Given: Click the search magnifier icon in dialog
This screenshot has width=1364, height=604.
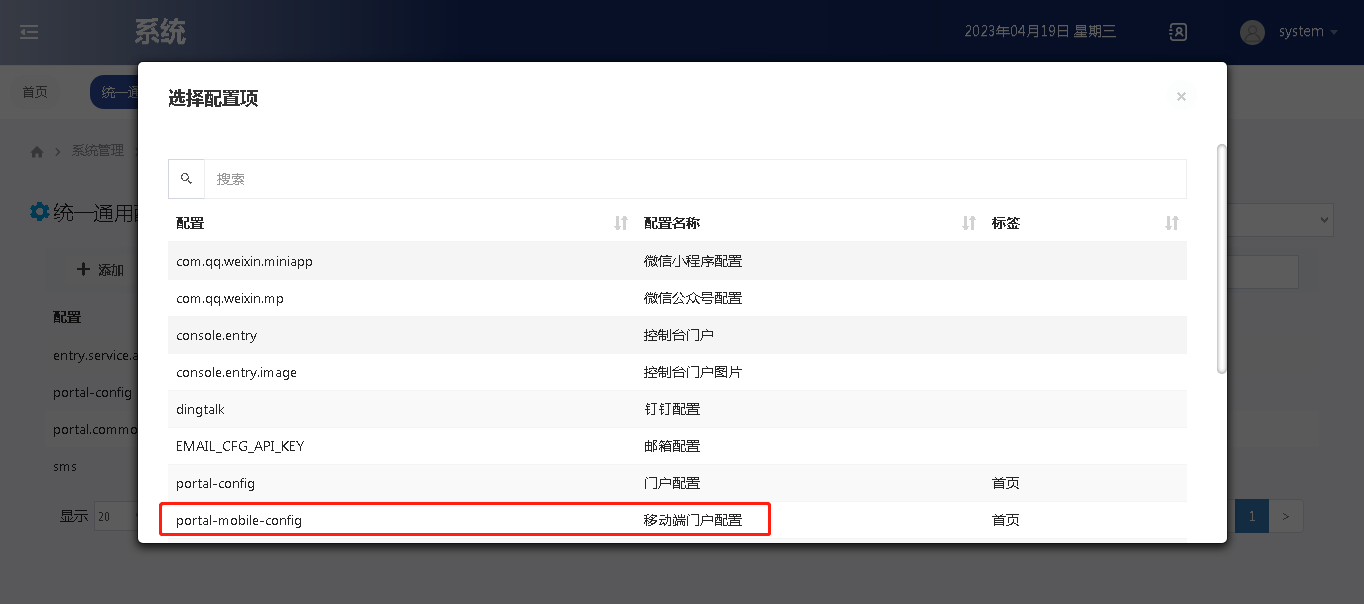Looking at the screenshot, I should [x=186, y=179].
